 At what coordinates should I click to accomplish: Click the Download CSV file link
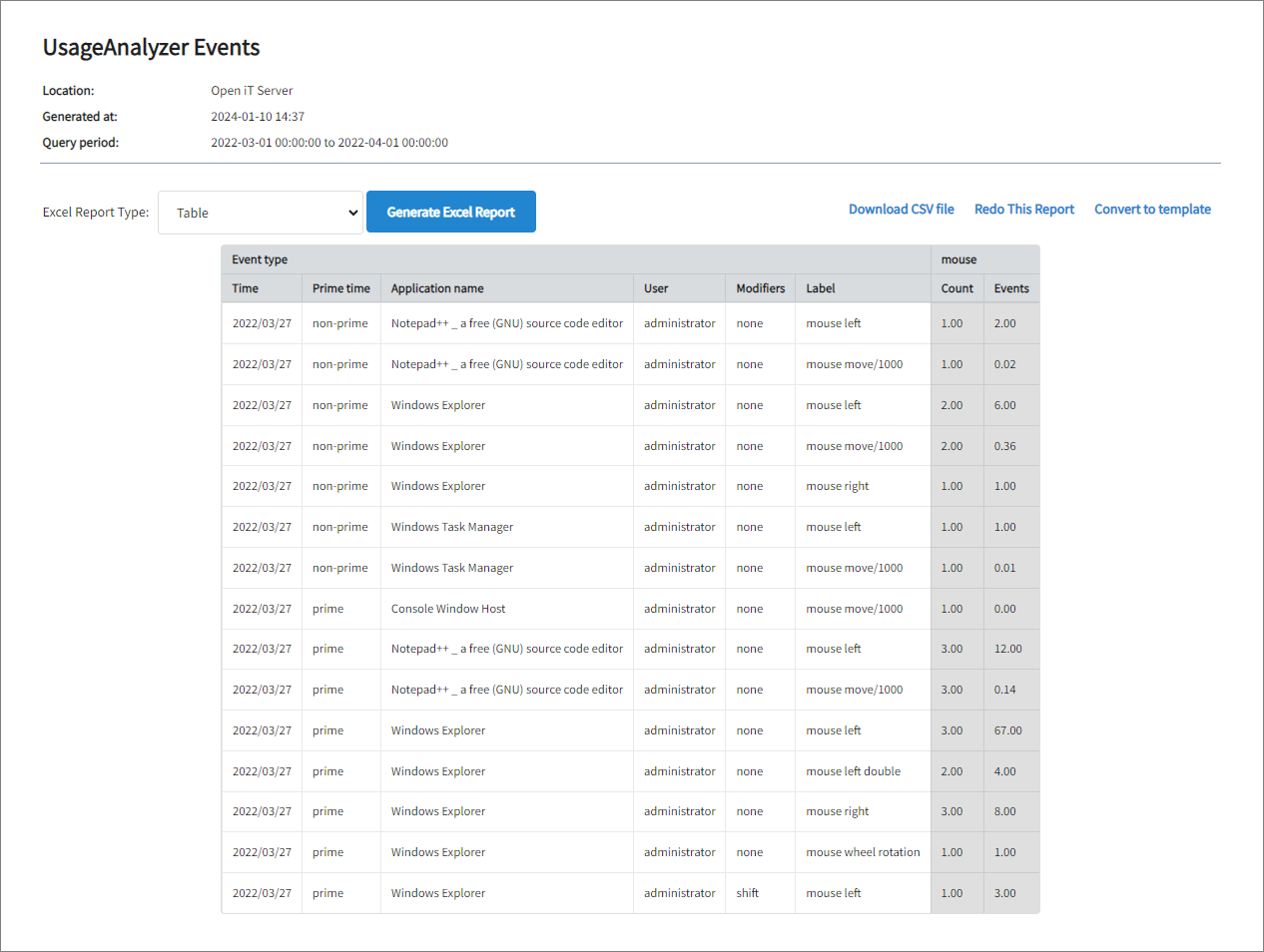(901, 209)
